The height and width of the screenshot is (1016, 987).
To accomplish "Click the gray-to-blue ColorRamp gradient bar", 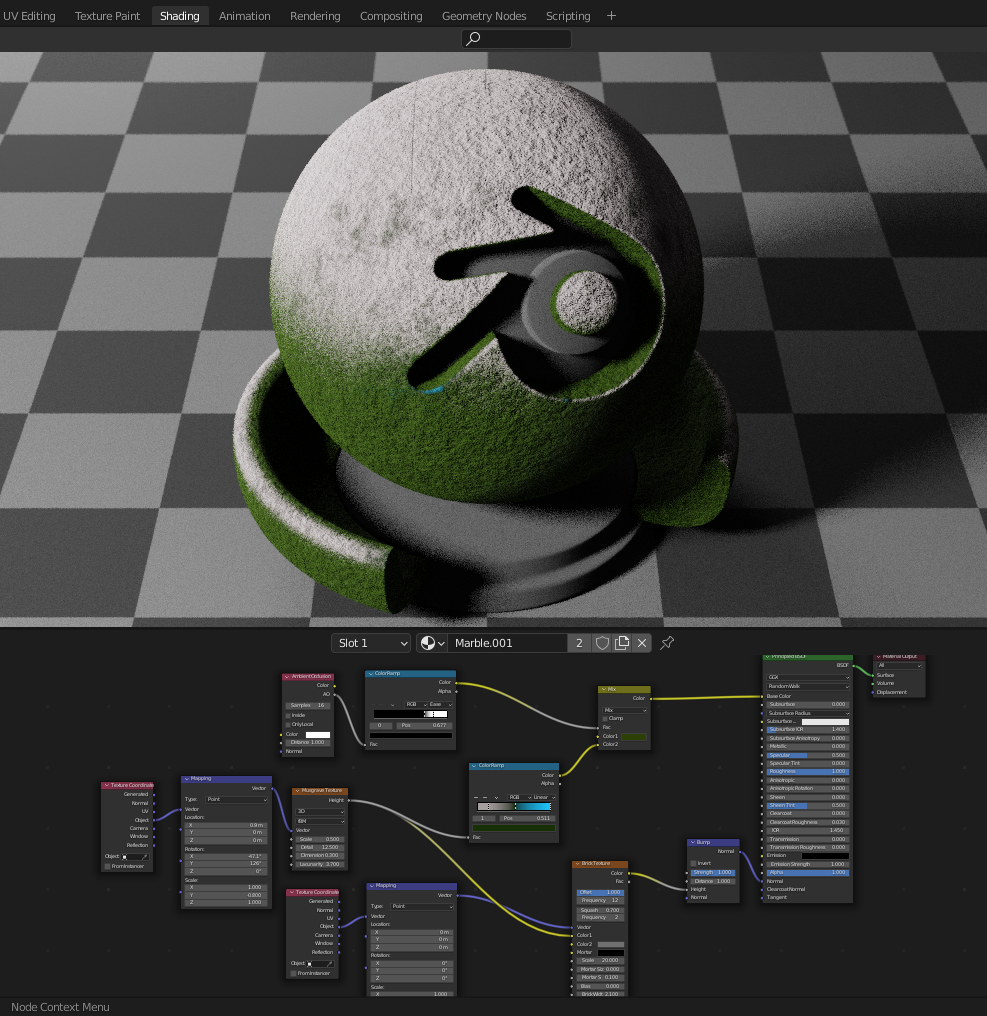I will click(x=514, y=807).
